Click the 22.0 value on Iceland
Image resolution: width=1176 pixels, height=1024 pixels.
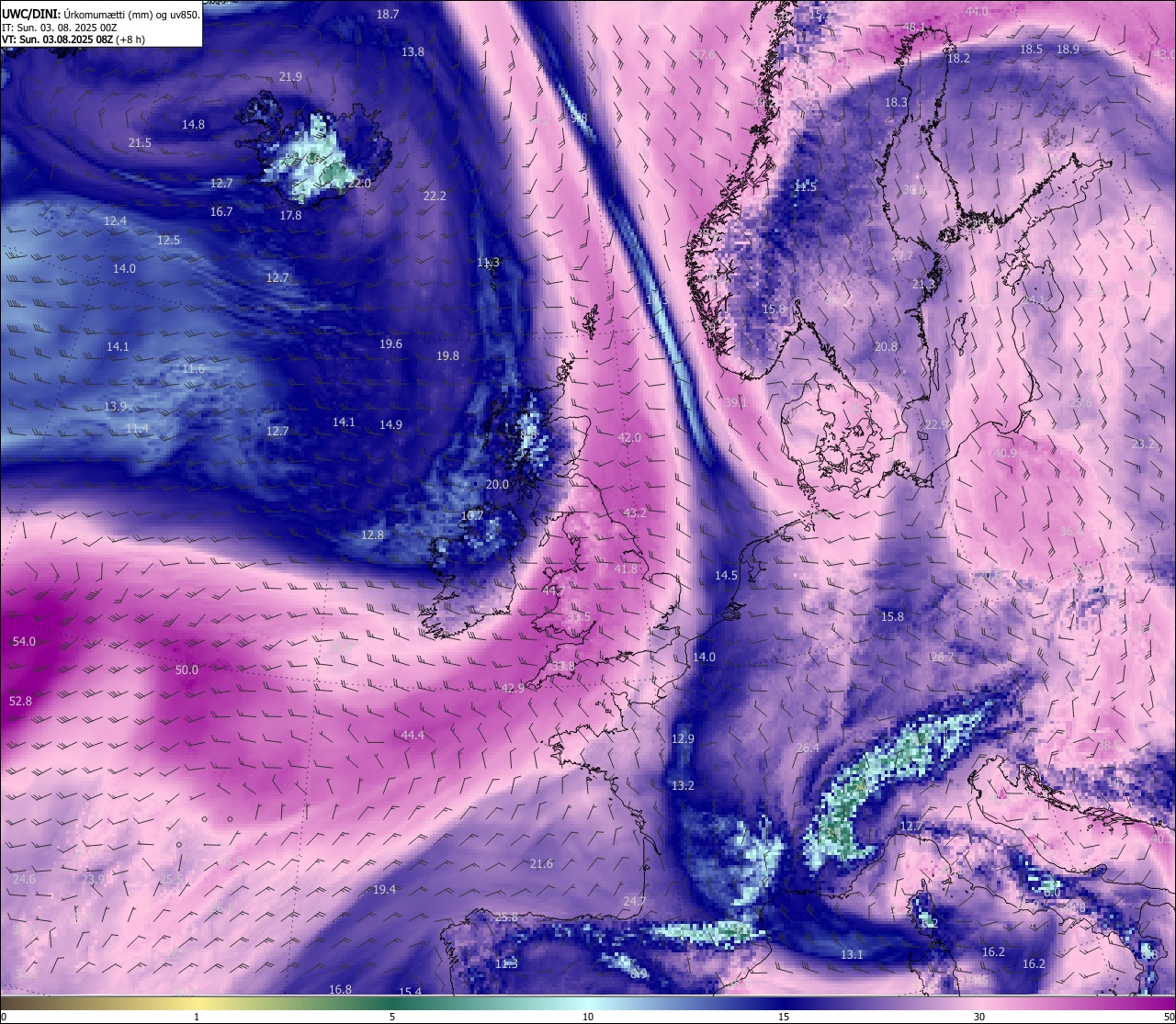[x=359, y=183]
